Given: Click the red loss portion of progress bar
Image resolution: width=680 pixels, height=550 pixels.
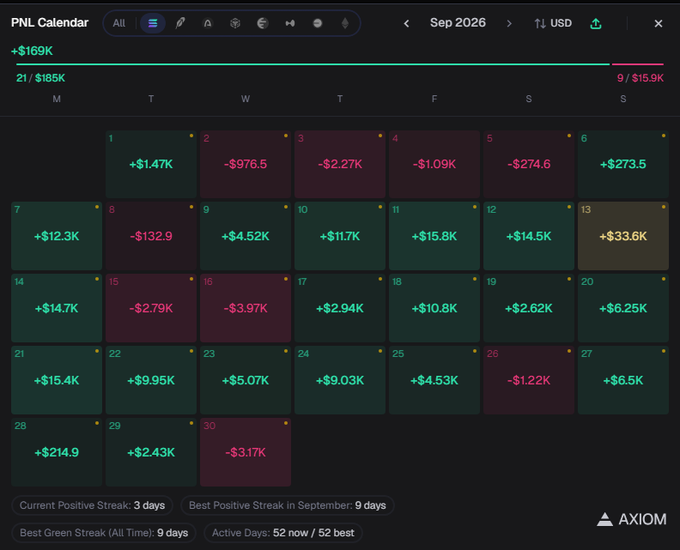Looking at the screenshot, I should [638, 64].
